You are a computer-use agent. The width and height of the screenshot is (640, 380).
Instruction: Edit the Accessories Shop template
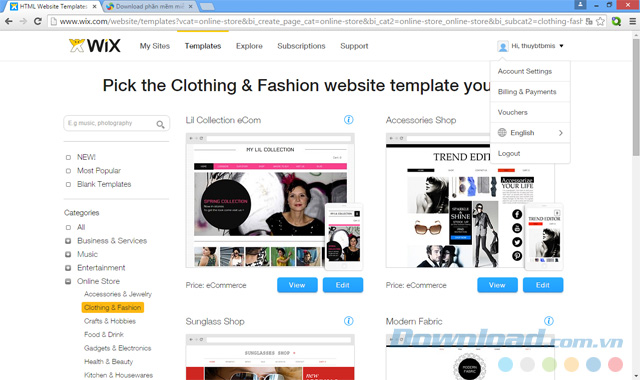(x=543, y=285)
